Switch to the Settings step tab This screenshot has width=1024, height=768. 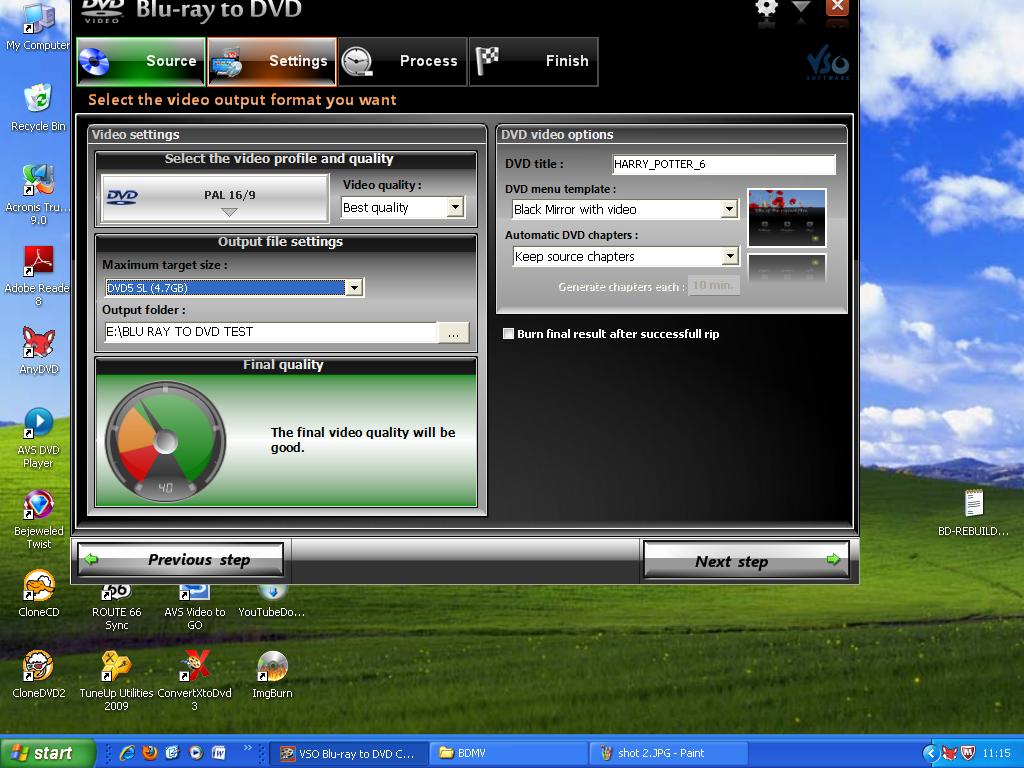click(272, 61)
